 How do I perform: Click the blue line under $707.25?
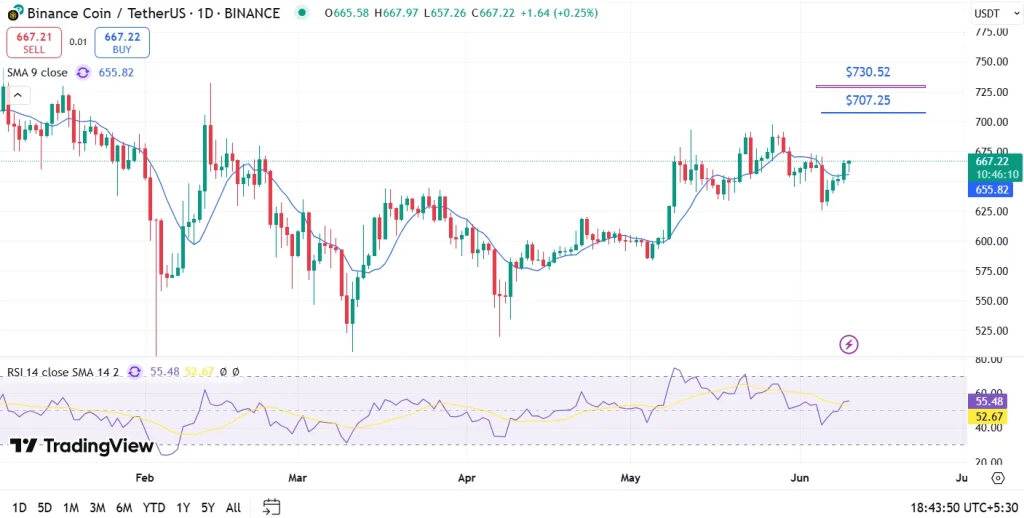point(873,113)
